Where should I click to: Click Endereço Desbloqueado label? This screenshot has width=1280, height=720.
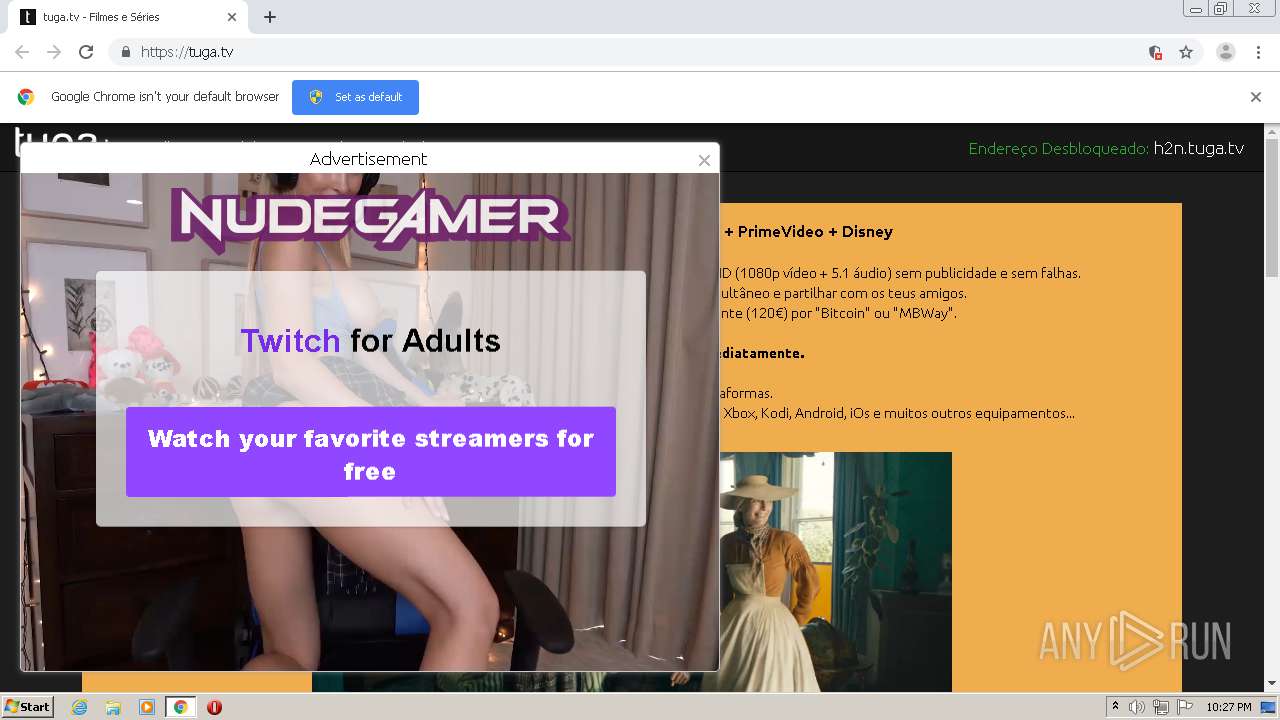(x=1058, y=148)
